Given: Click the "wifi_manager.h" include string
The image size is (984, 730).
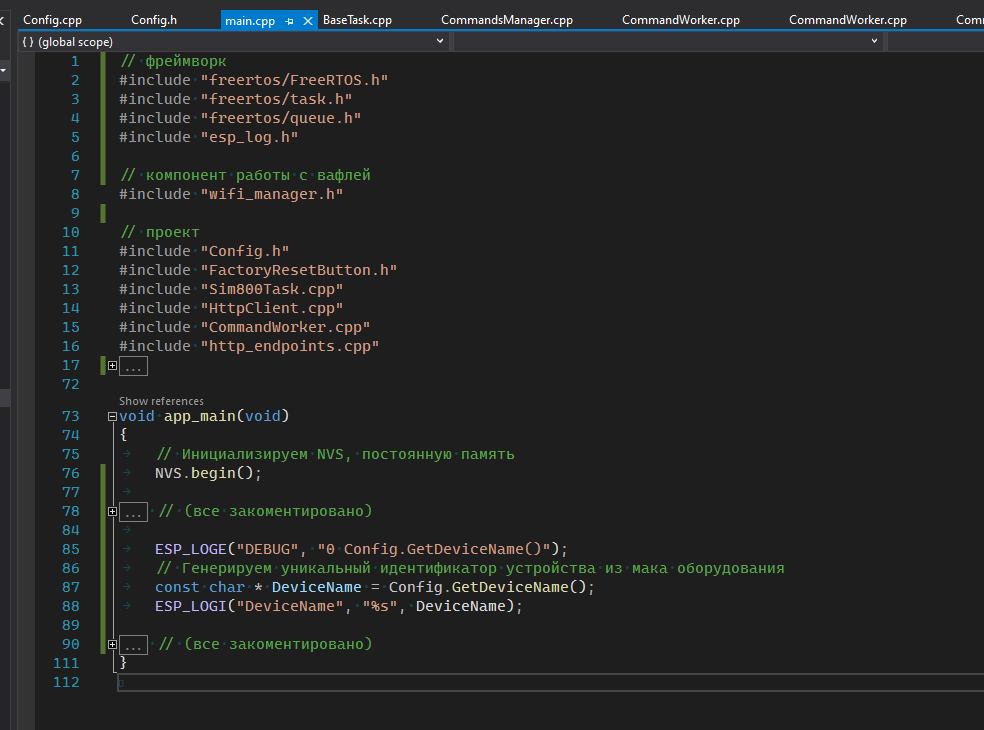Looking at the screenshot, I should pos(272,194).
